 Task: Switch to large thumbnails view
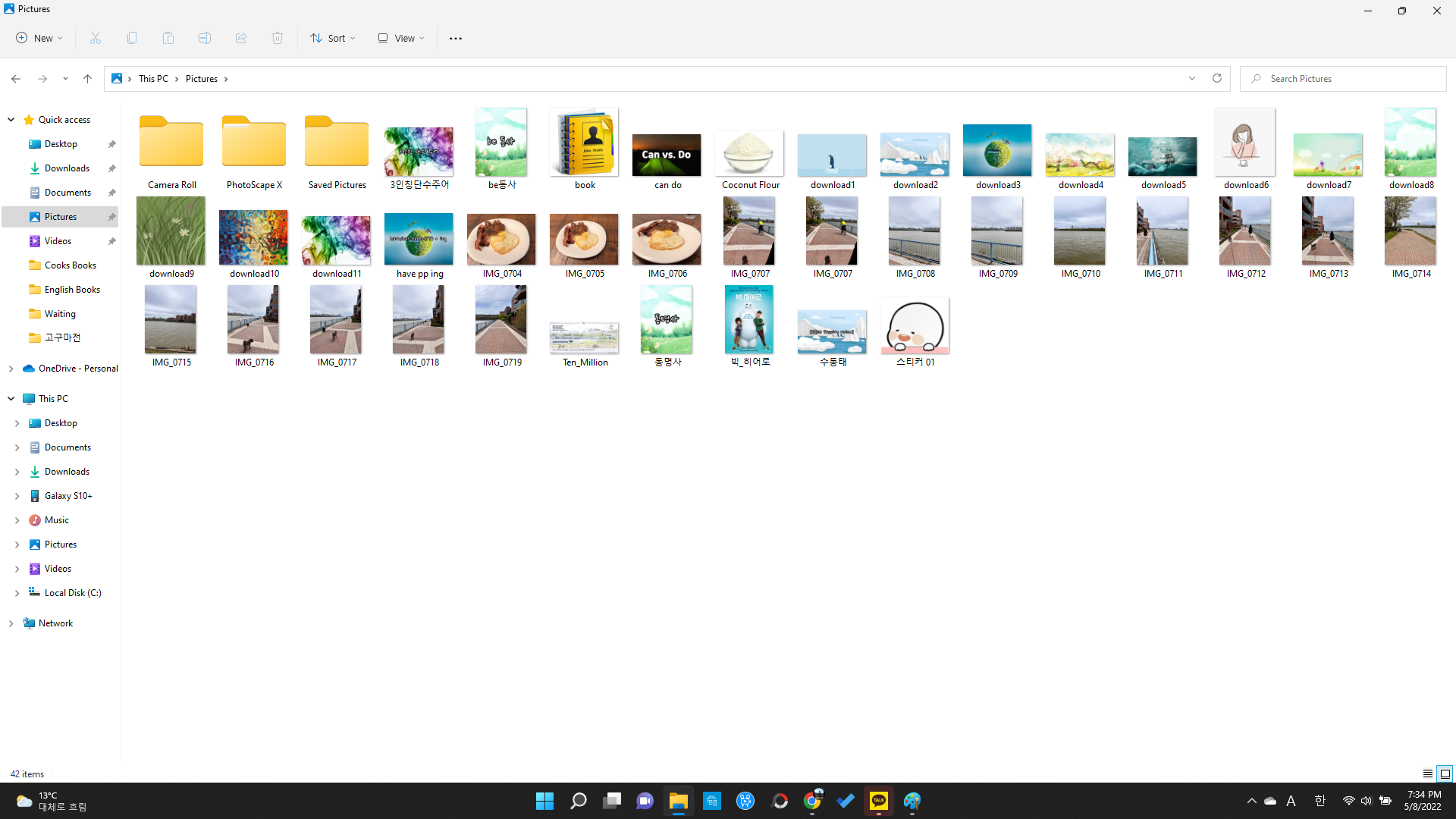pyautogui.click(x=1445, y=773)
